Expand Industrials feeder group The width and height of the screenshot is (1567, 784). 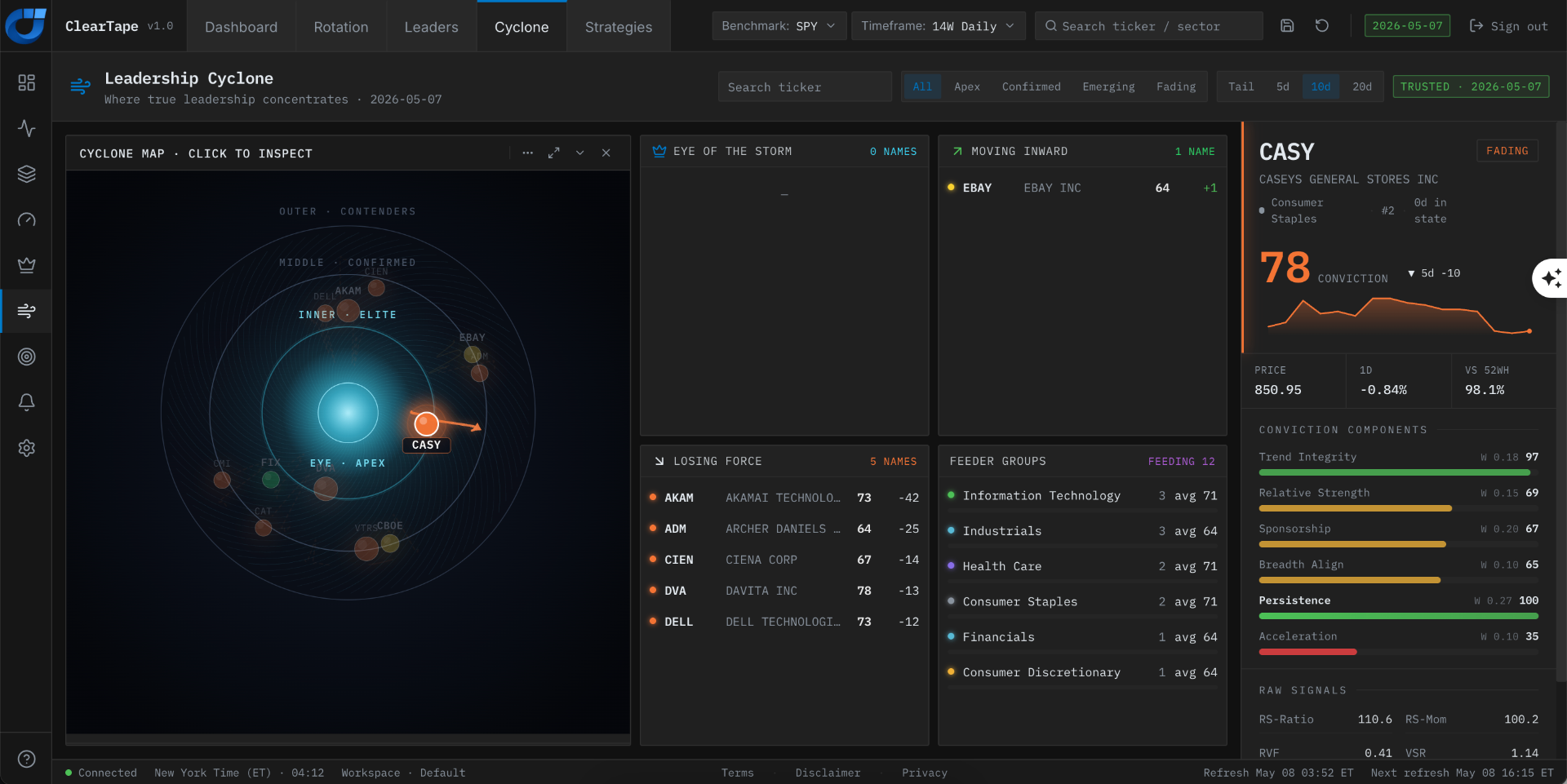click(x=1082, y=531)
